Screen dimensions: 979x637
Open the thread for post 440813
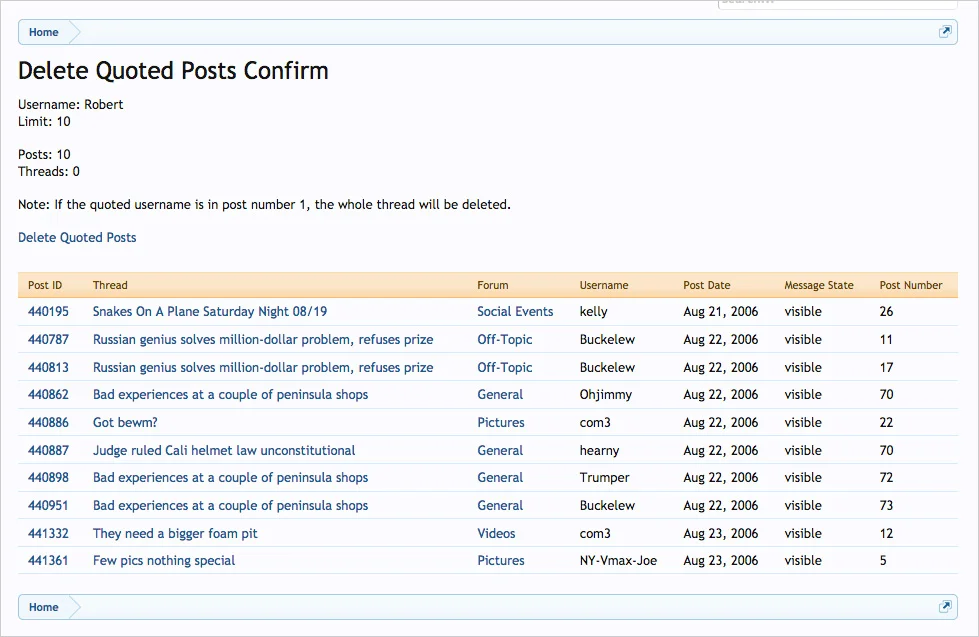tap(263, 367)
